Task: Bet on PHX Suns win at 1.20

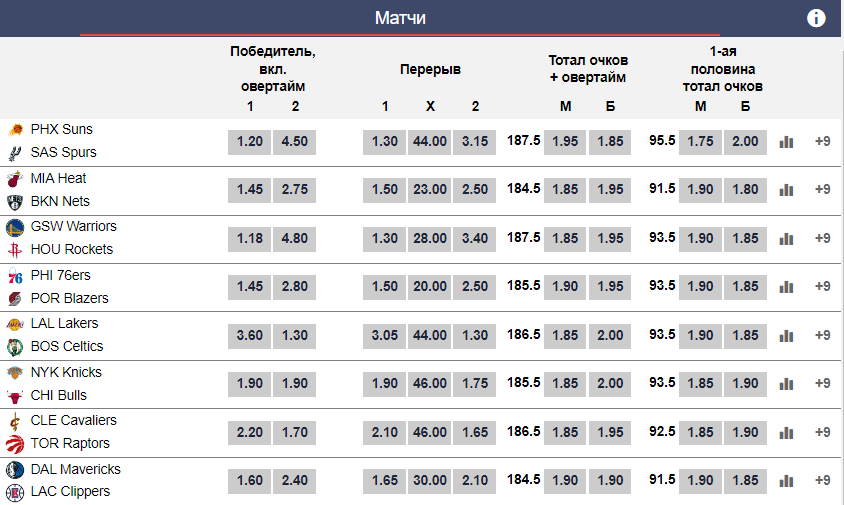Action: (x=250, y=141)
